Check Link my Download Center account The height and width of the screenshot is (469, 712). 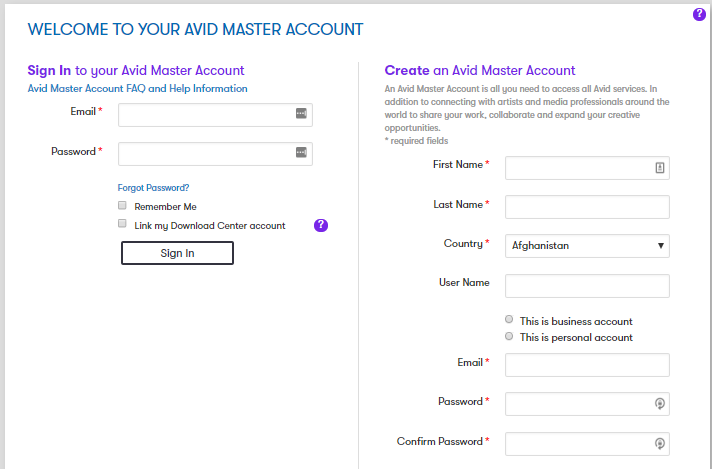pos(122,224)
